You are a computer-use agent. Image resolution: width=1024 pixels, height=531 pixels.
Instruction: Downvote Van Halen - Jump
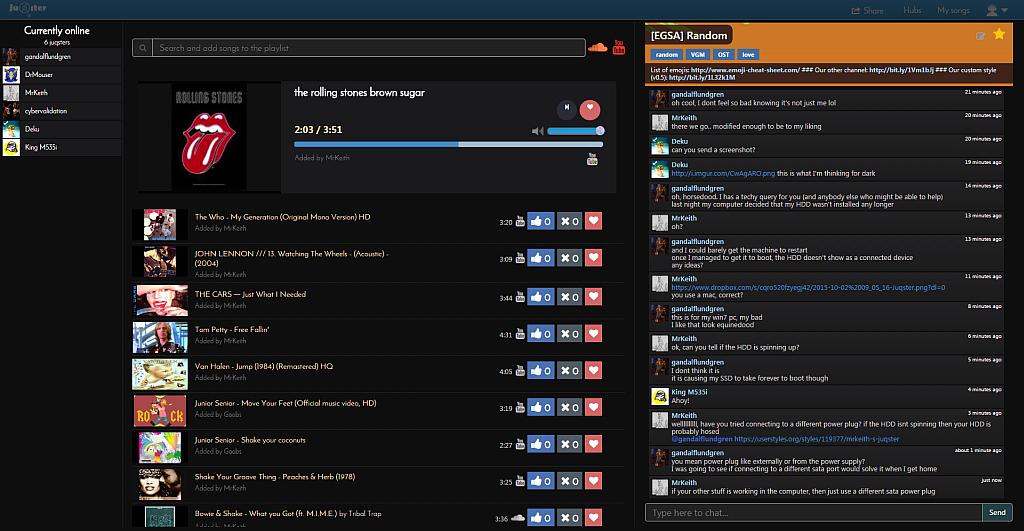coord(569,370)
